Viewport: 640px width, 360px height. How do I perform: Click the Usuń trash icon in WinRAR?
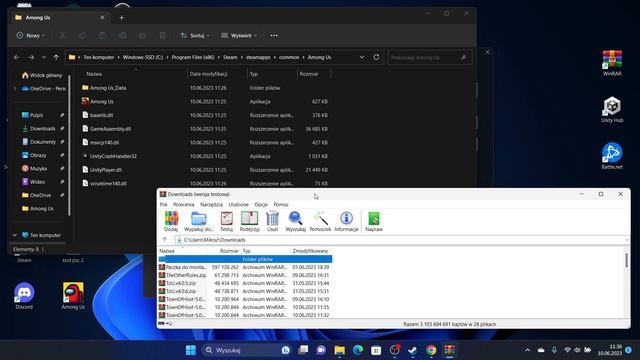click(x=272, y=222)
